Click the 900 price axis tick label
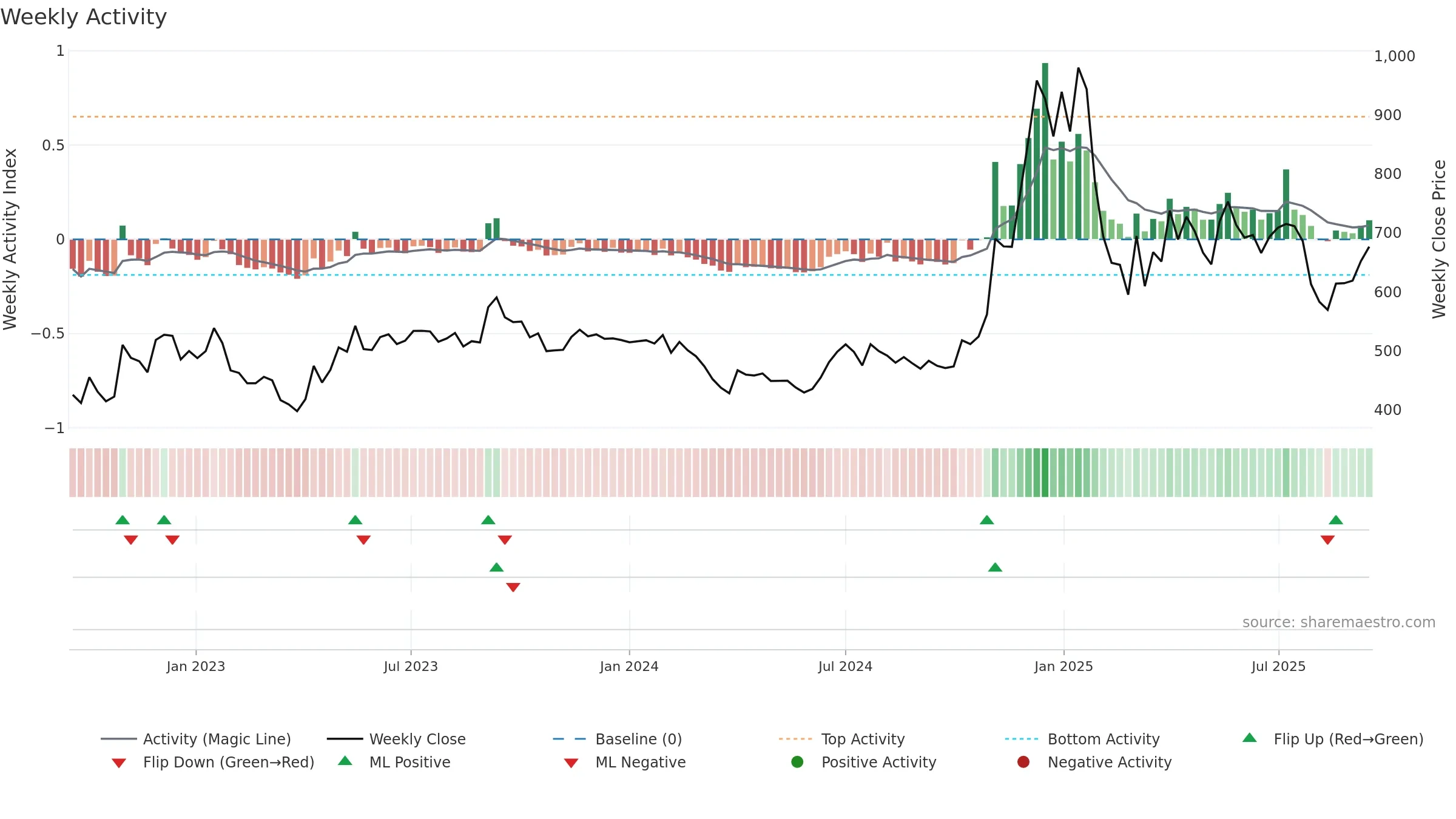This screenshot has width=1456, height=819. 1388,115
